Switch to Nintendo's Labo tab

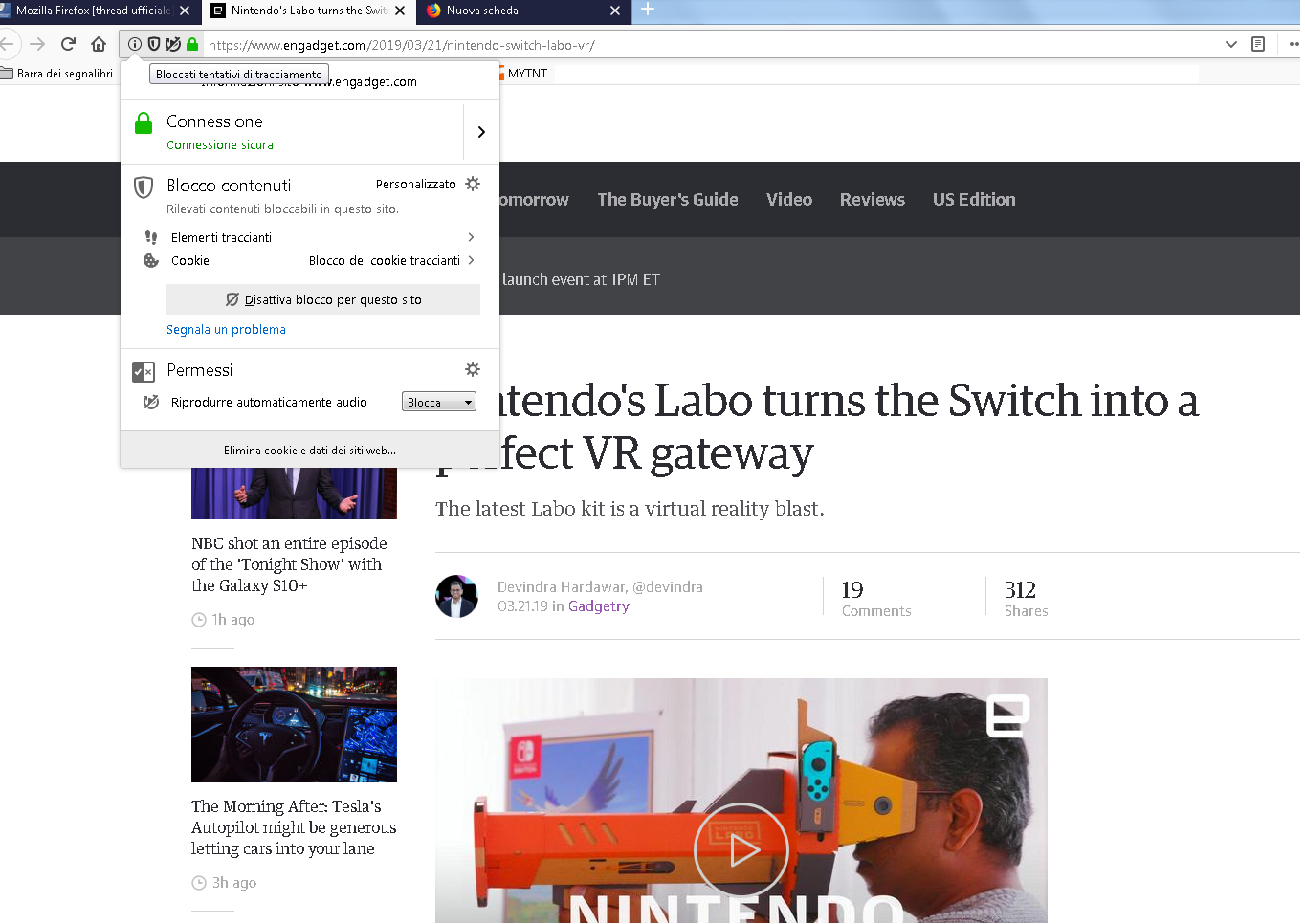tap(308, 11)
